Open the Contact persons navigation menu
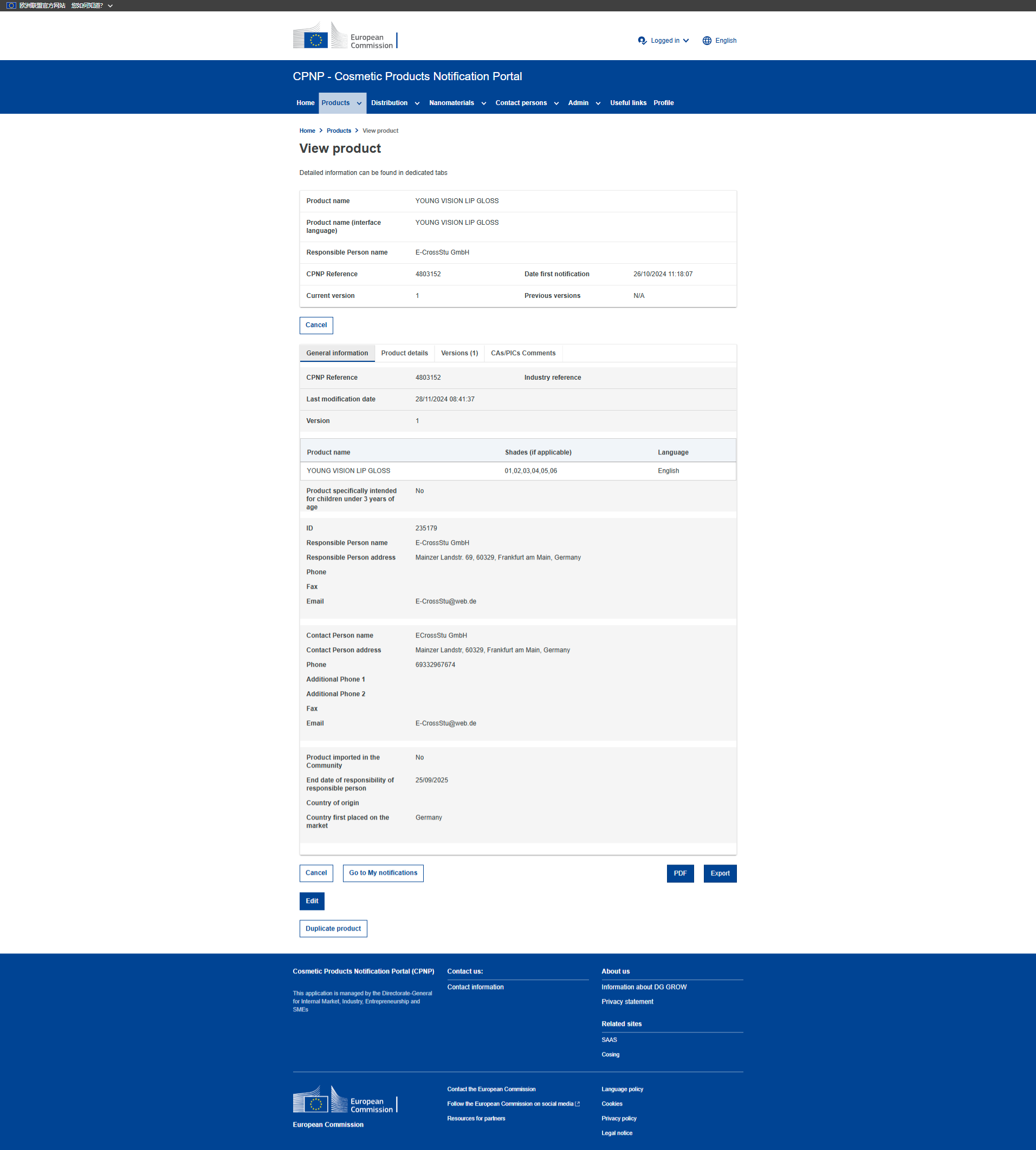This screenshot has width=1036, height=1150. point(521,103)
